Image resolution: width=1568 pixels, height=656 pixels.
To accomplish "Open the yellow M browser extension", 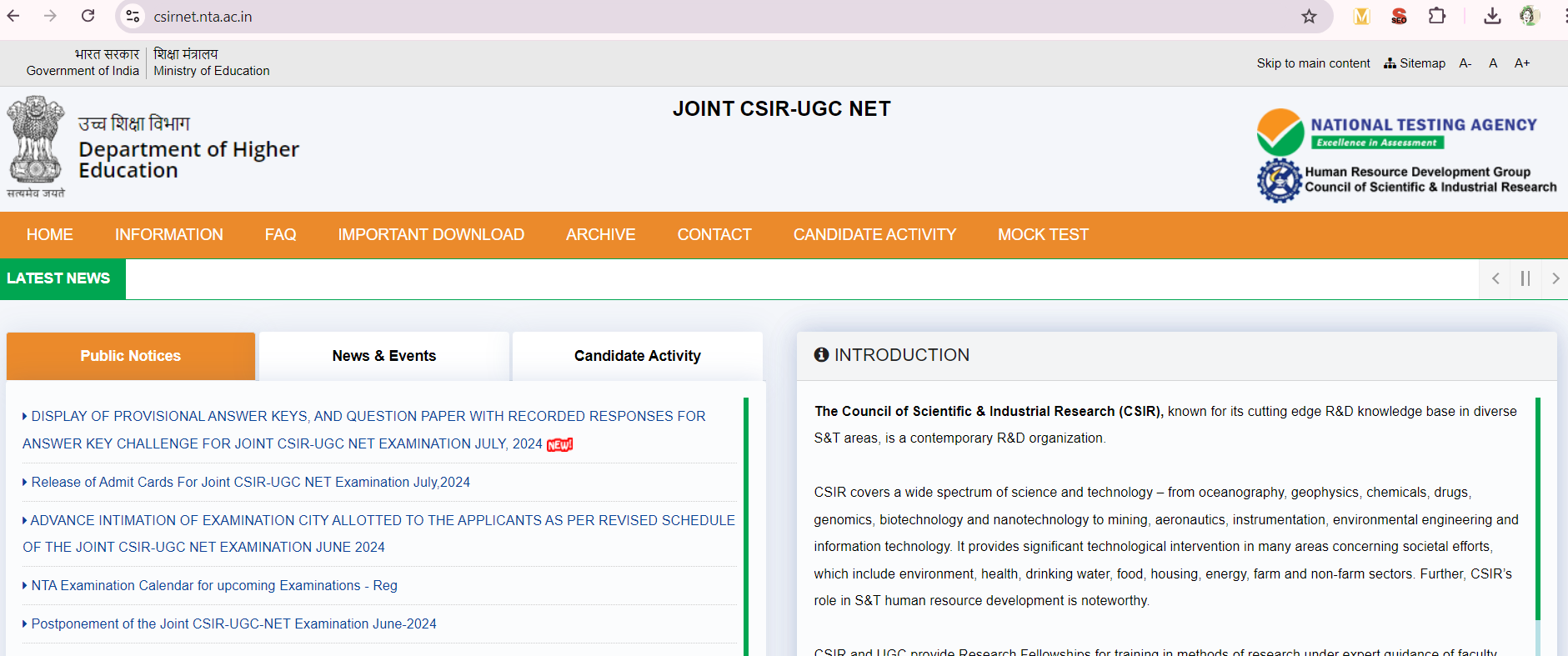I will [x=1361, y=16].
